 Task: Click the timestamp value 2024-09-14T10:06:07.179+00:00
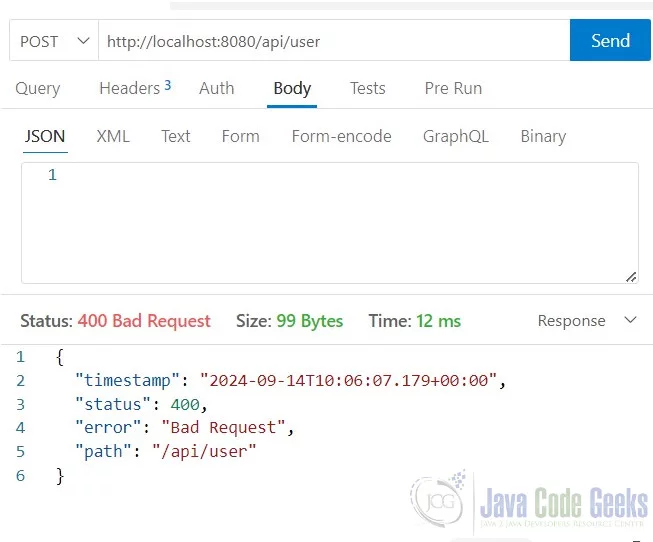[348, 380]
